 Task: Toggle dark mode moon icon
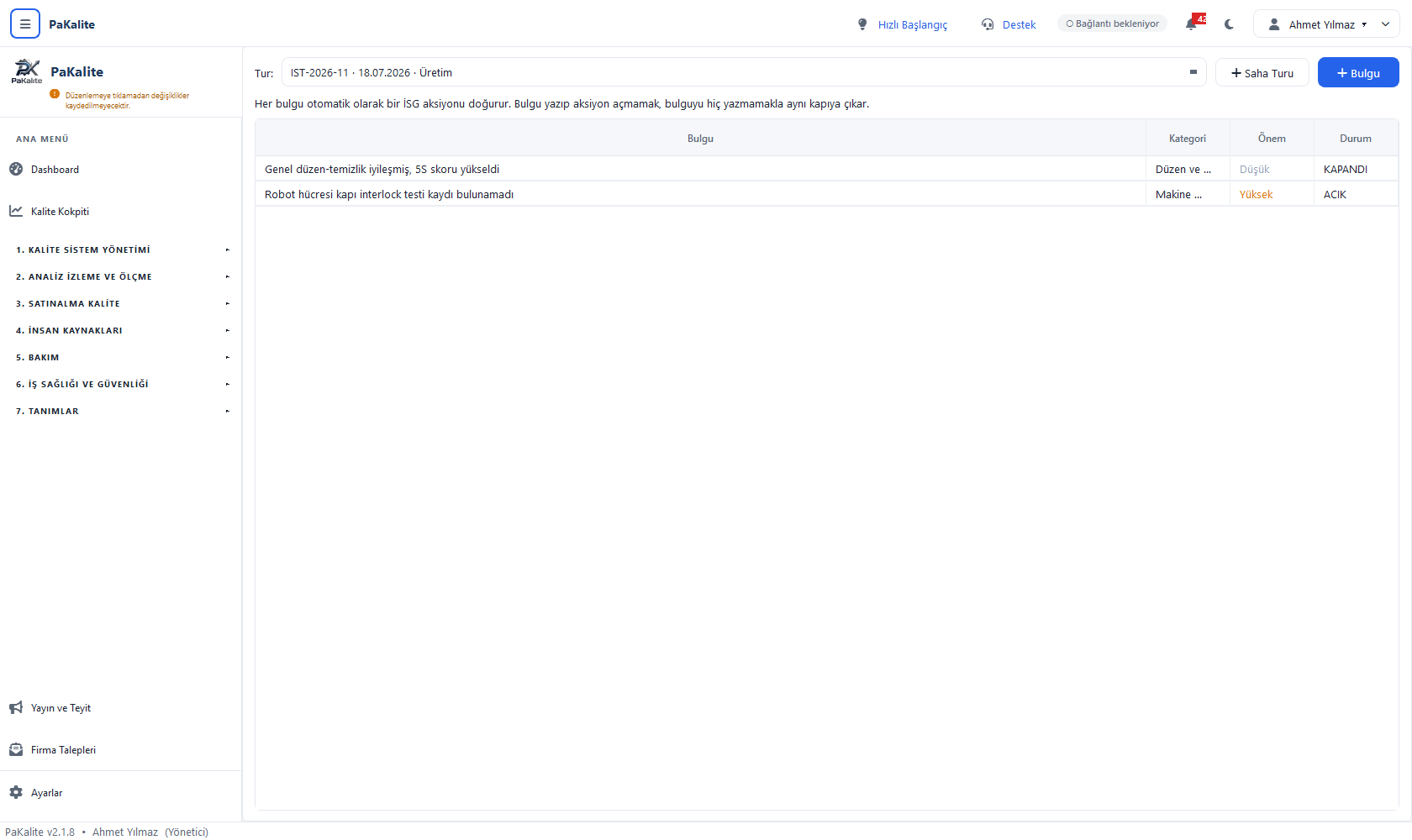(x=1229, y=24)
